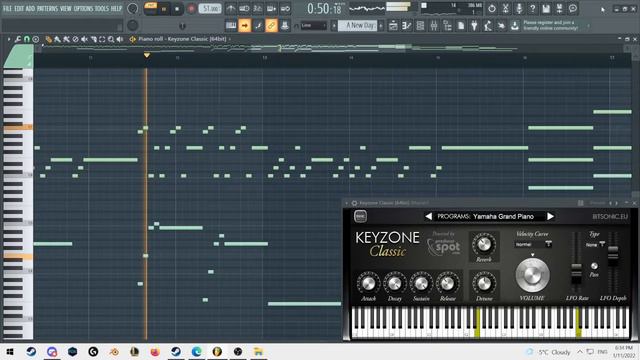Toggle the loop recording icon

(285, 9)
